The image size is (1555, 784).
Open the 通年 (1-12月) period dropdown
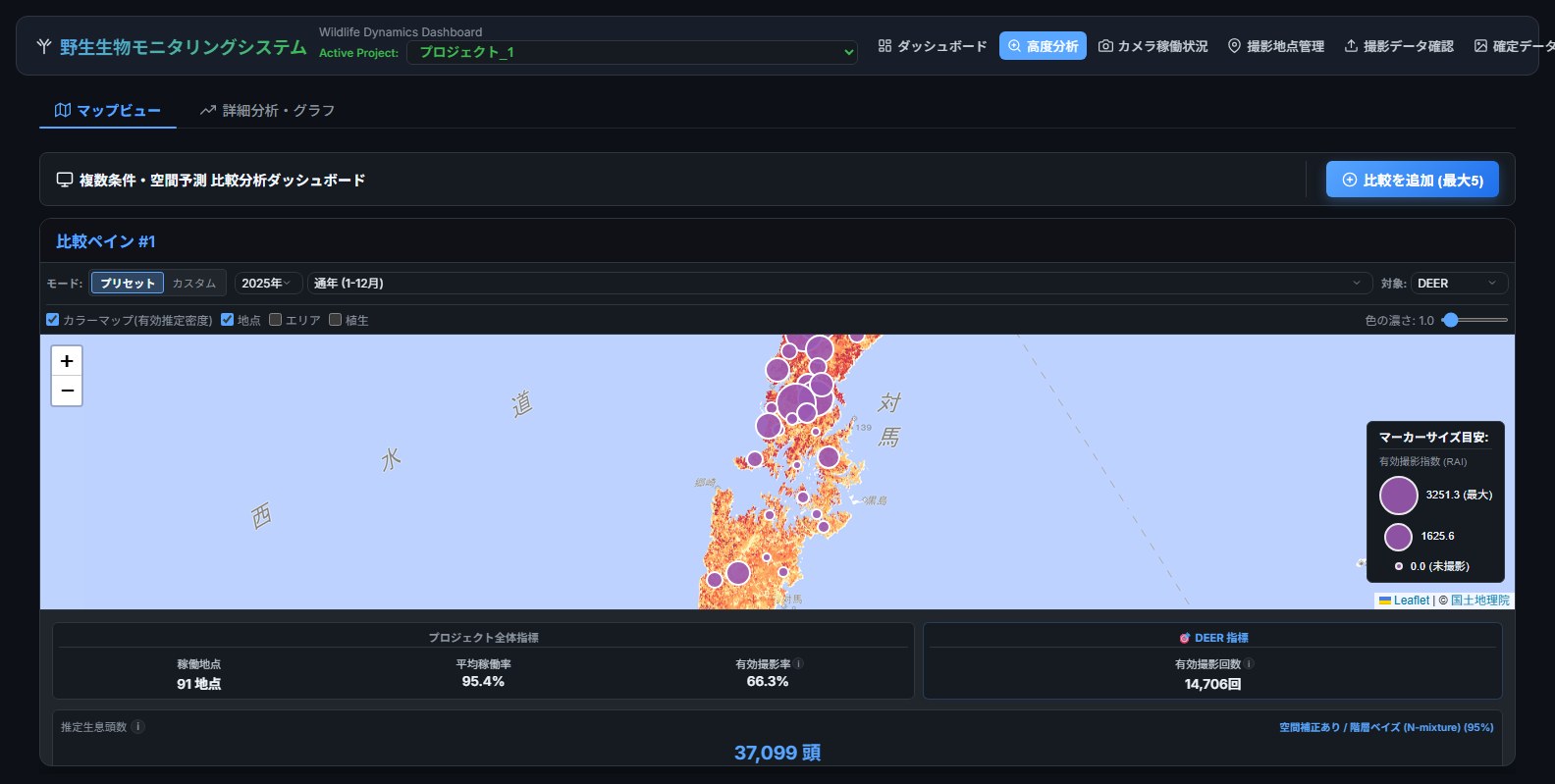pos(839,283)
